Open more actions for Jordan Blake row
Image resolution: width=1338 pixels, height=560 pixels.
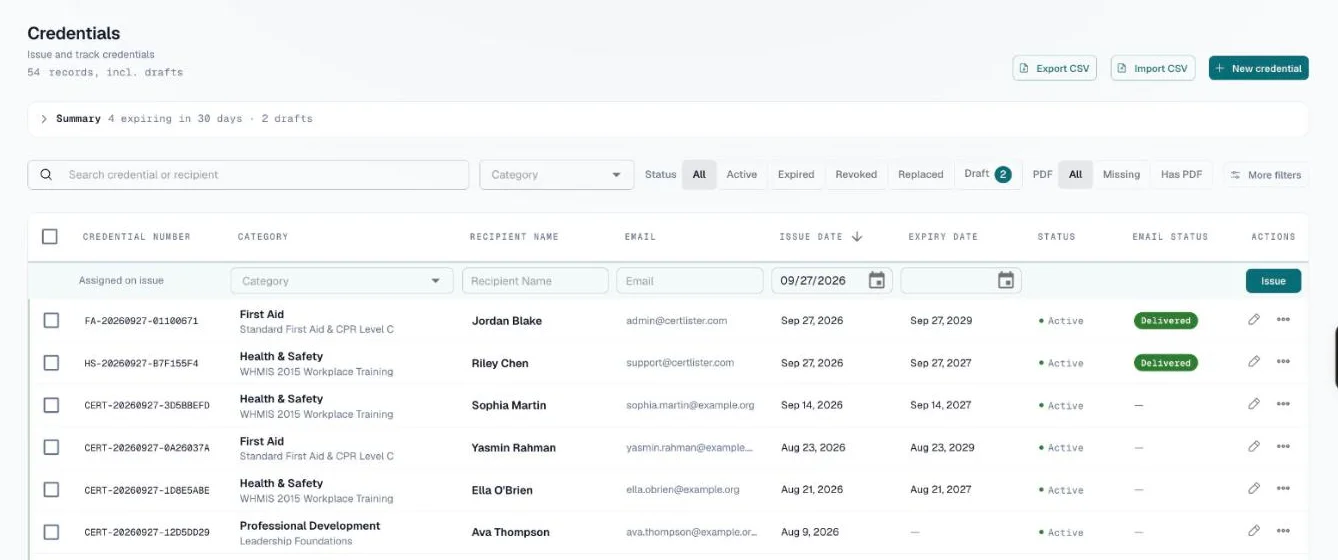click(x=1283, y=320)
